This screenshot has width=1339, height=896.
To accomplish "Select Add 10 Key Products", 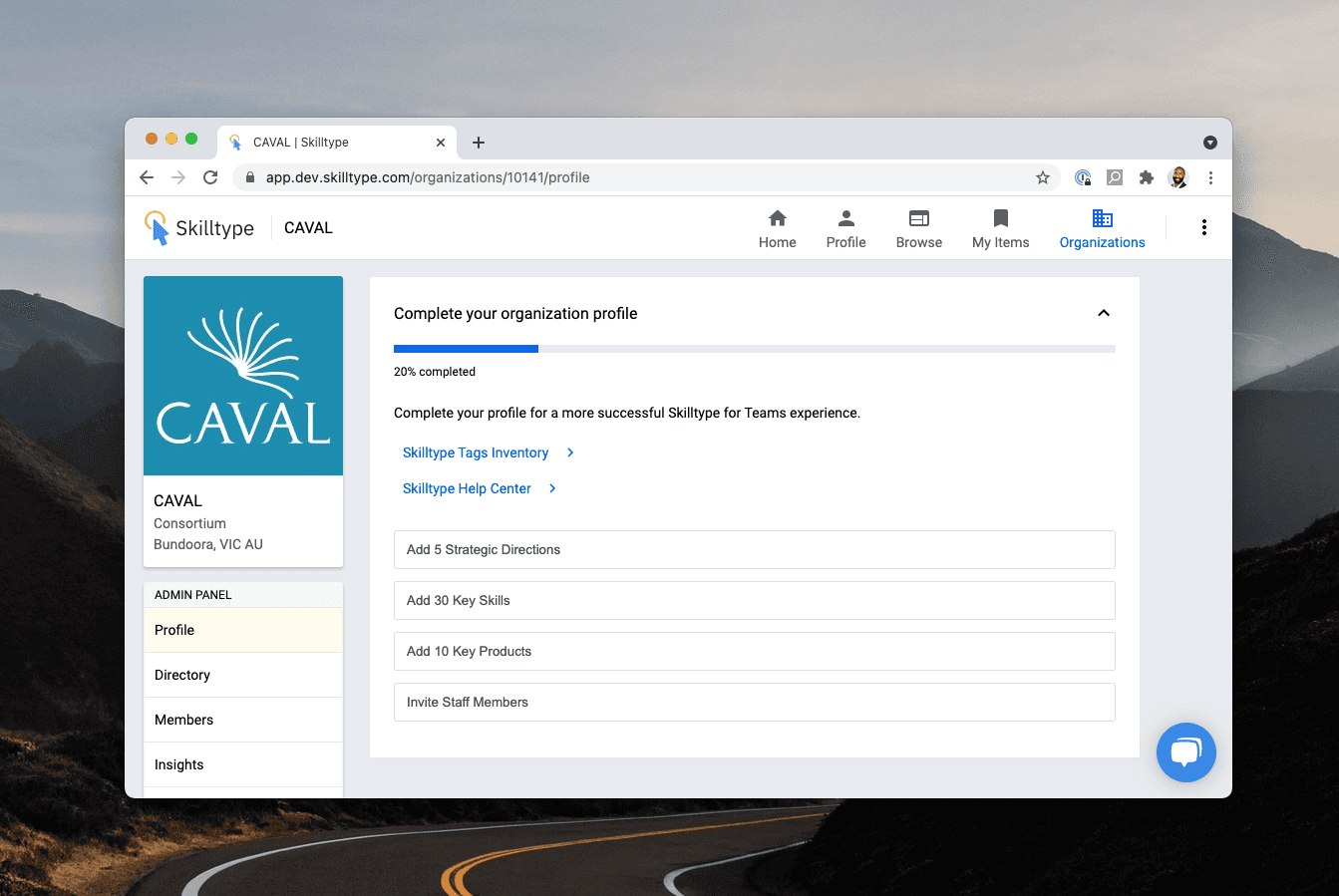I will click(755, 651).
